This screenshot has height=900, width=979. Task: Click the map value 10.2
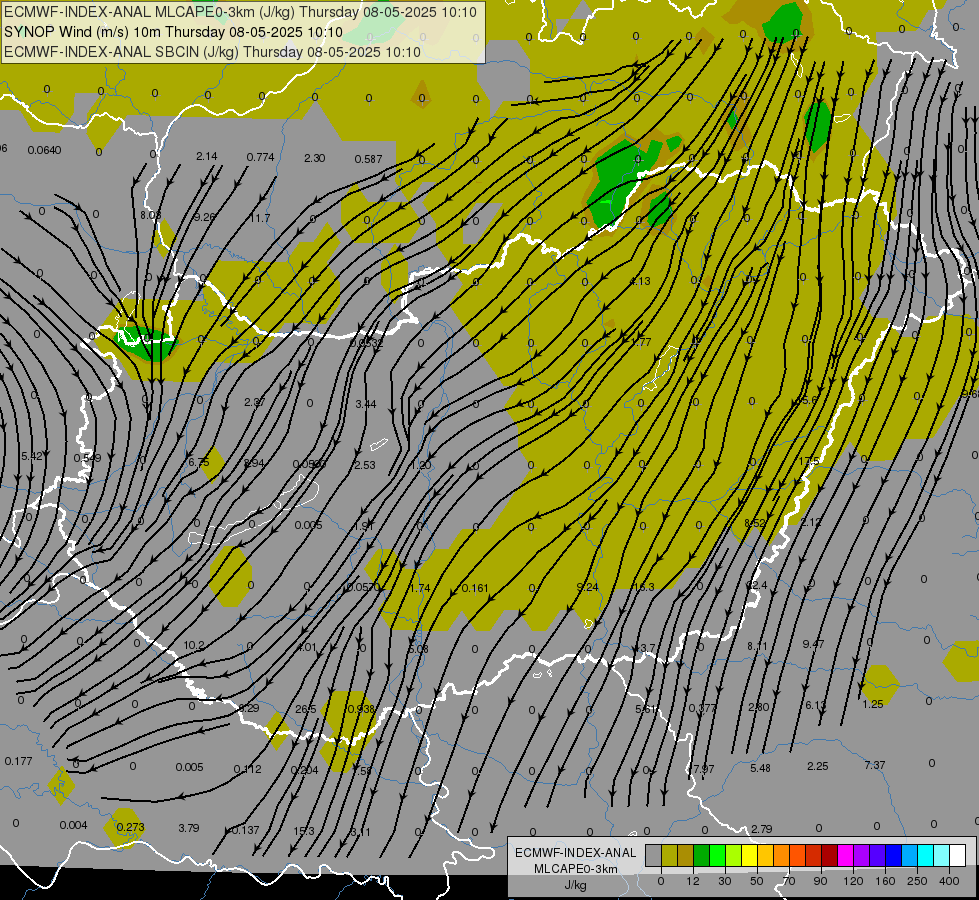(x=194, y=645)
